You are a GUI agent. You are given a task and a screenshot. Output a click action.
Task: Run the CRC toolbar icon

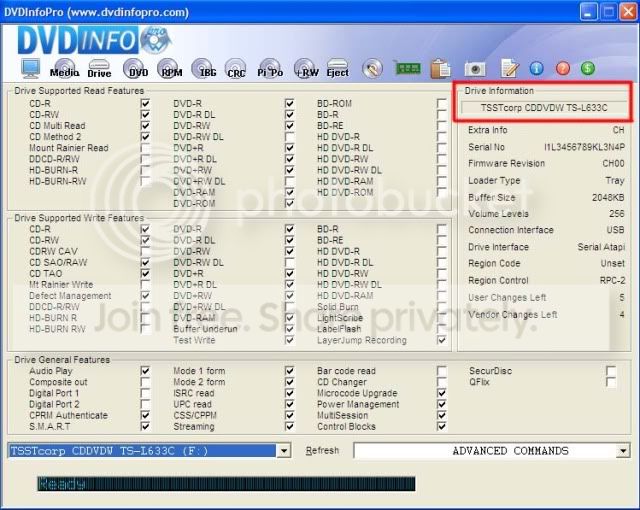point(236,69)
